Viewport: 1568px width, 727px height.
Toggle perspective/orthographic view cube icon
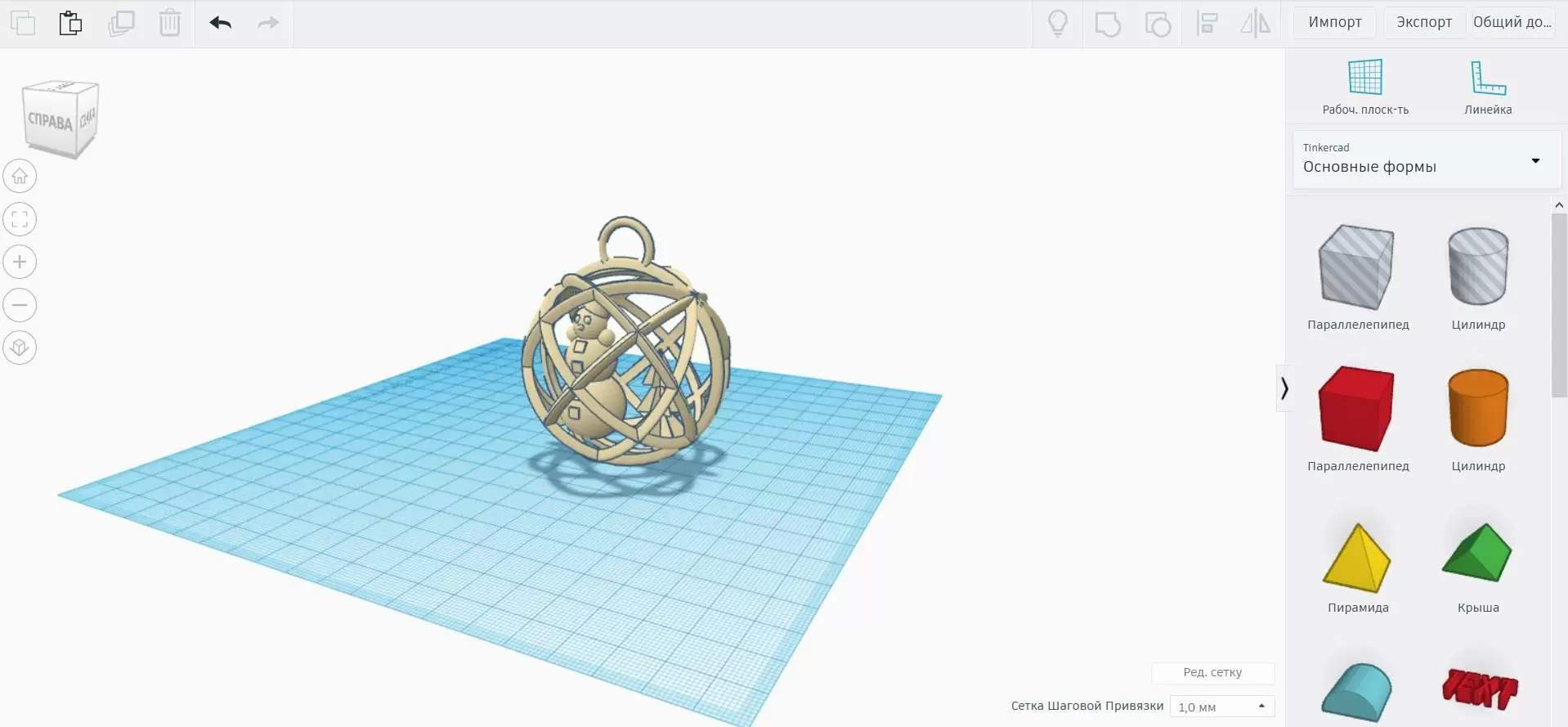coord(20,348)
